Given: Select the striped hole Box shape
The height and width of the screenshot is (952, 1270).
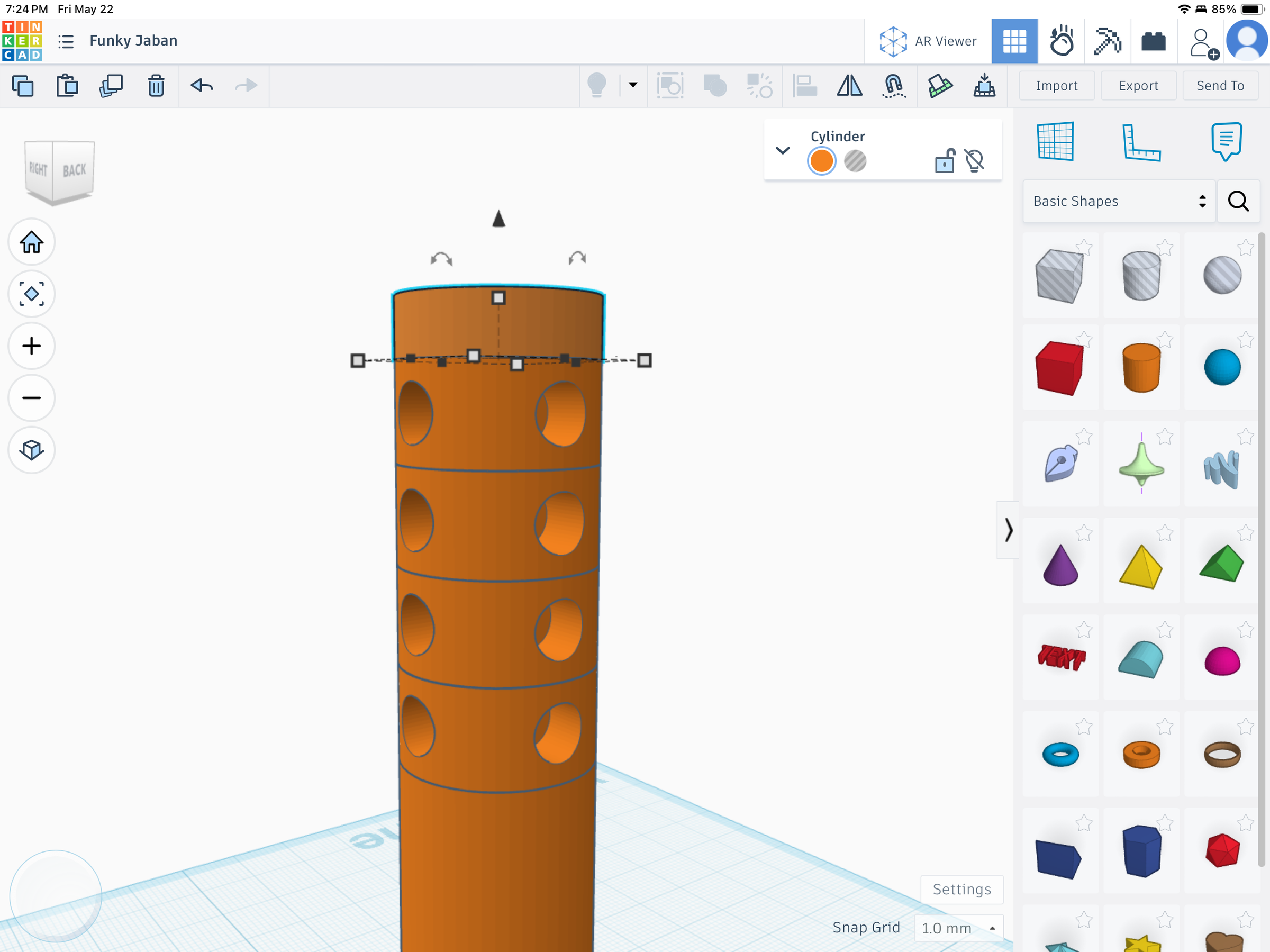Looking at the screenshot, I should (1059, 276).
